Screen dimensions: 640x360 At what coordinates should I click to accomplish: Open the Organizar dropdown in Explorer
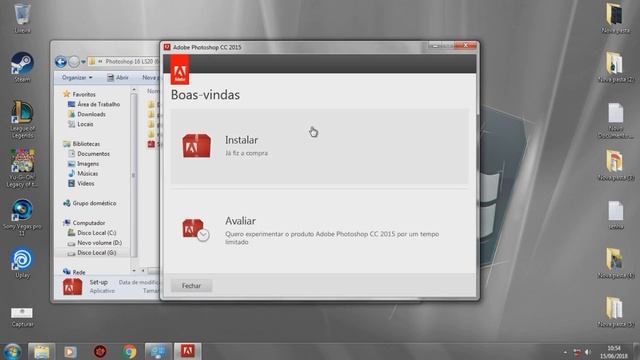(x=77, y=78)
